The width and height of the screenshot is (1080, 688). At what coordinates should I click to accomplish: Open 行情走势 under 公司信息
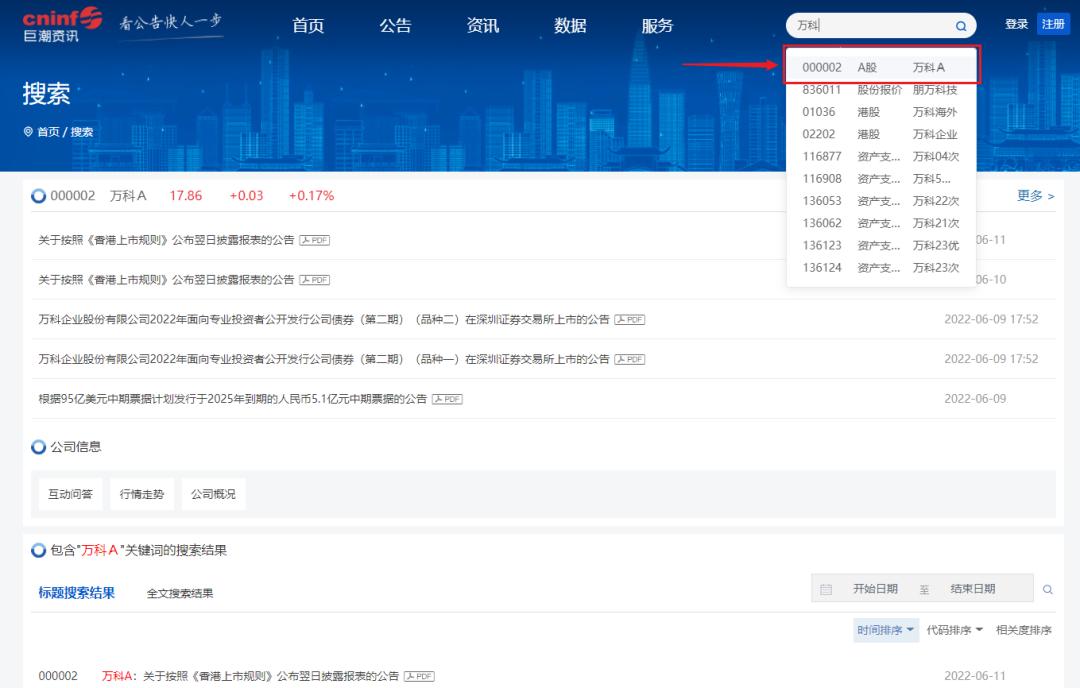point(142,493)
